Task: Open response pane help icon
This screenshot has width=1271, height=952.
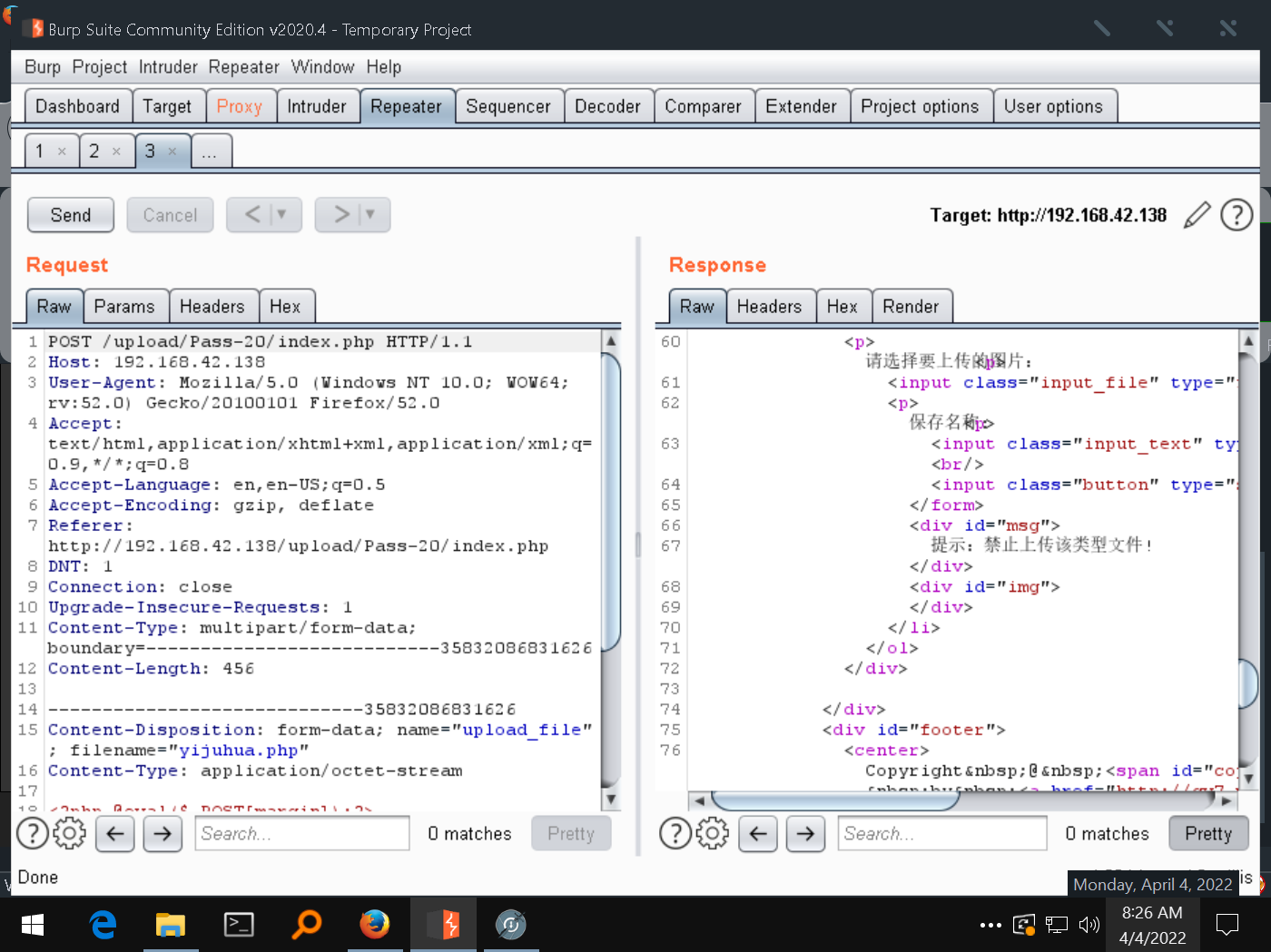Action: coord(675,833)
